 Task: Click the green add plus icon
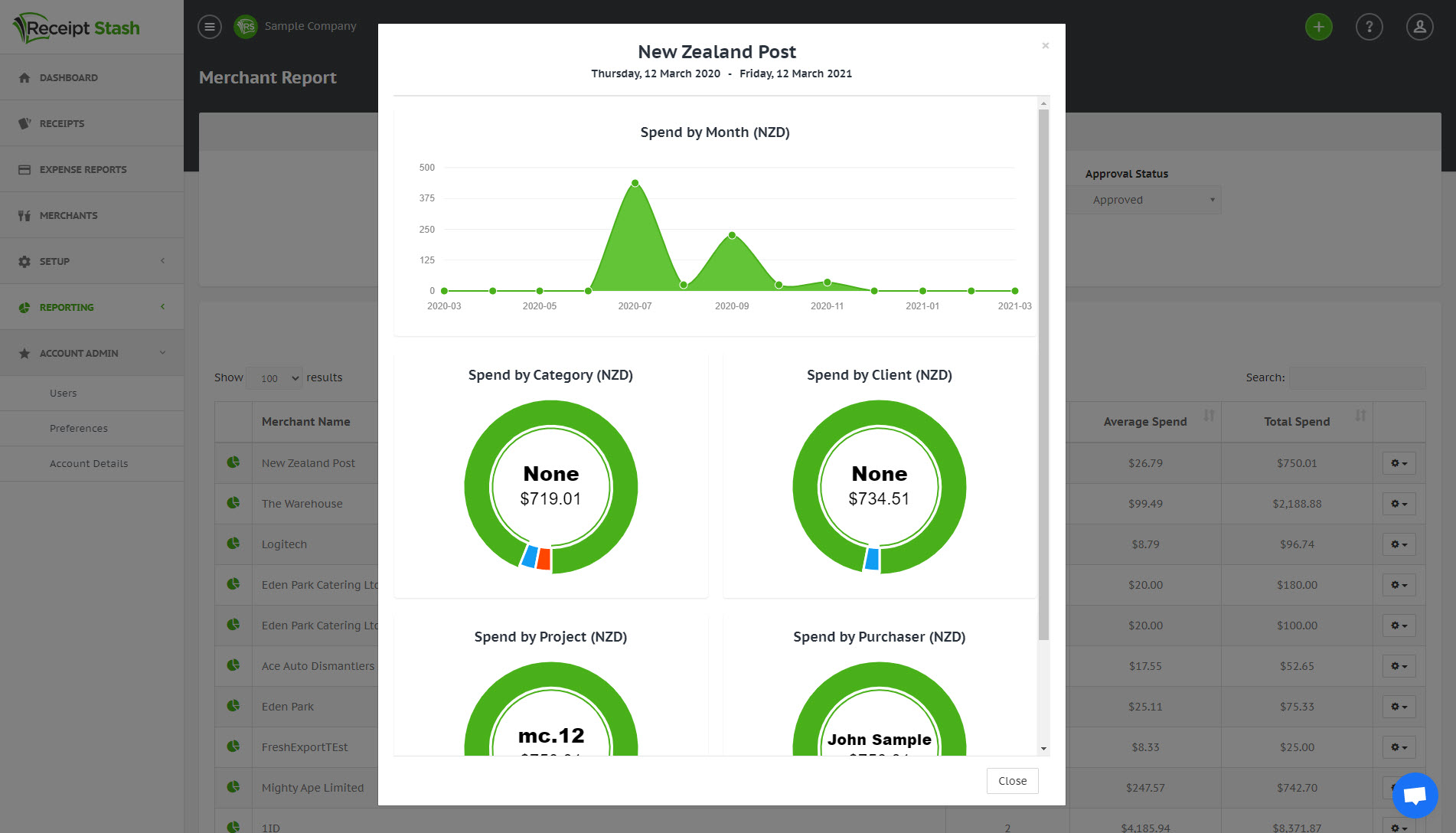(x=1318, y=27)
